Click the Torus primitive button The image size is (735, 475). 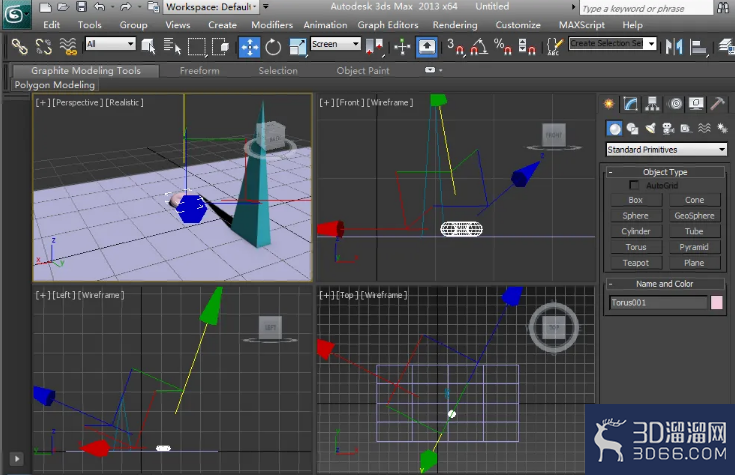[x=636, y=247]
